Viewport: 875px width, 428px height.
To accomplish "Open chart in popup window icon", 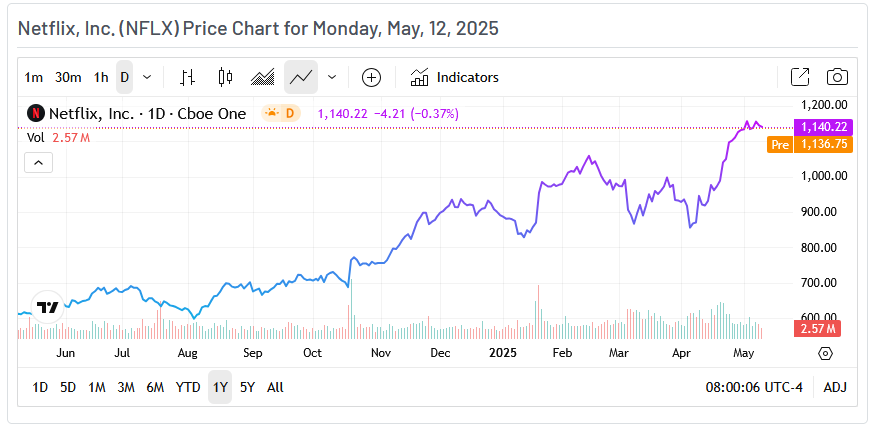I will 800,77.
